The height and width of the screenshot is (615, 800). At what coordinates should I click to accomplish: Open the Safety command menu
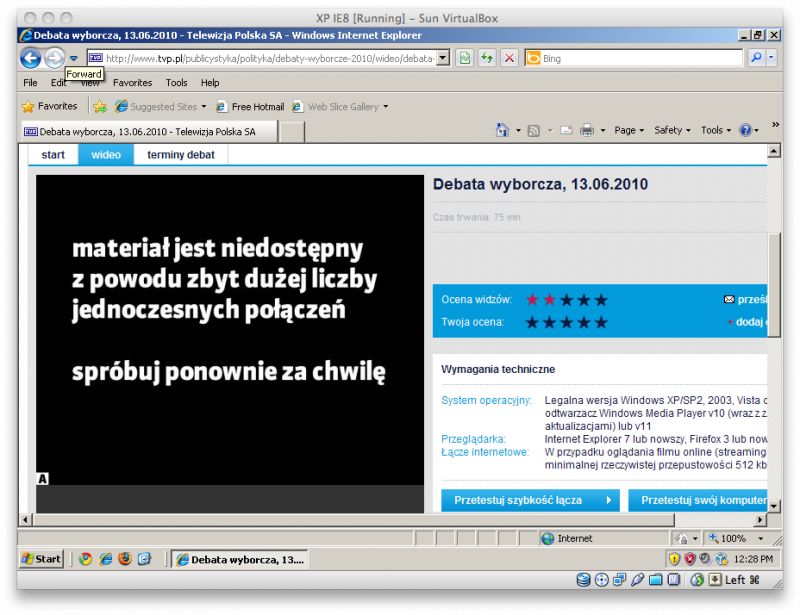pos(672,130)
